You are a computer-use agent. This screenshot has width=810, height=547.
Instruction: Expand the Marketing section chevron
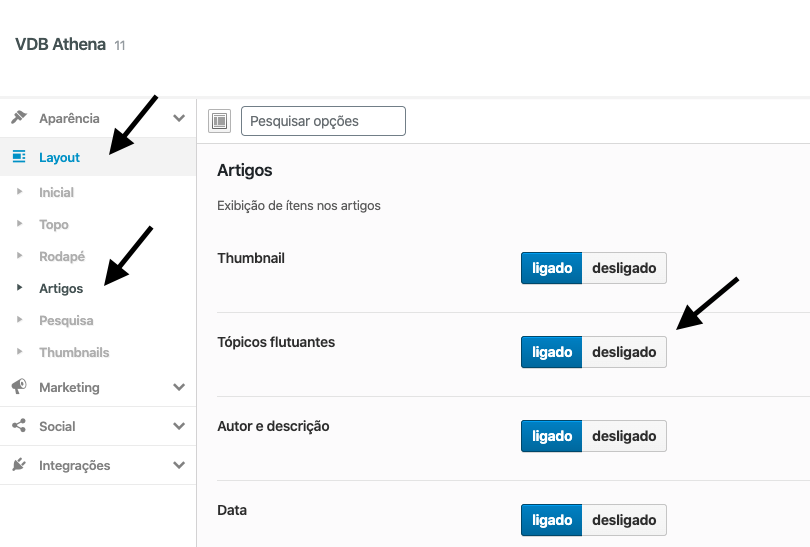click(179, 387)
